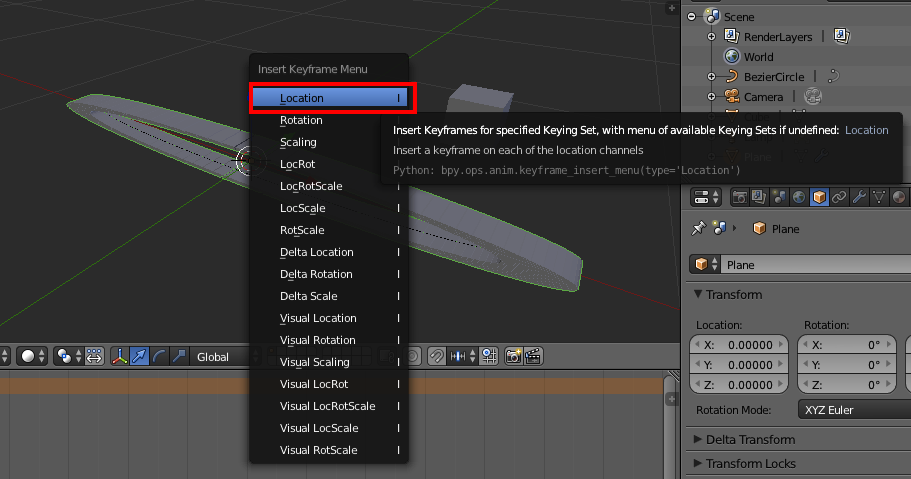Open the Object Data tab triangle icon

[x=878, y=197]
